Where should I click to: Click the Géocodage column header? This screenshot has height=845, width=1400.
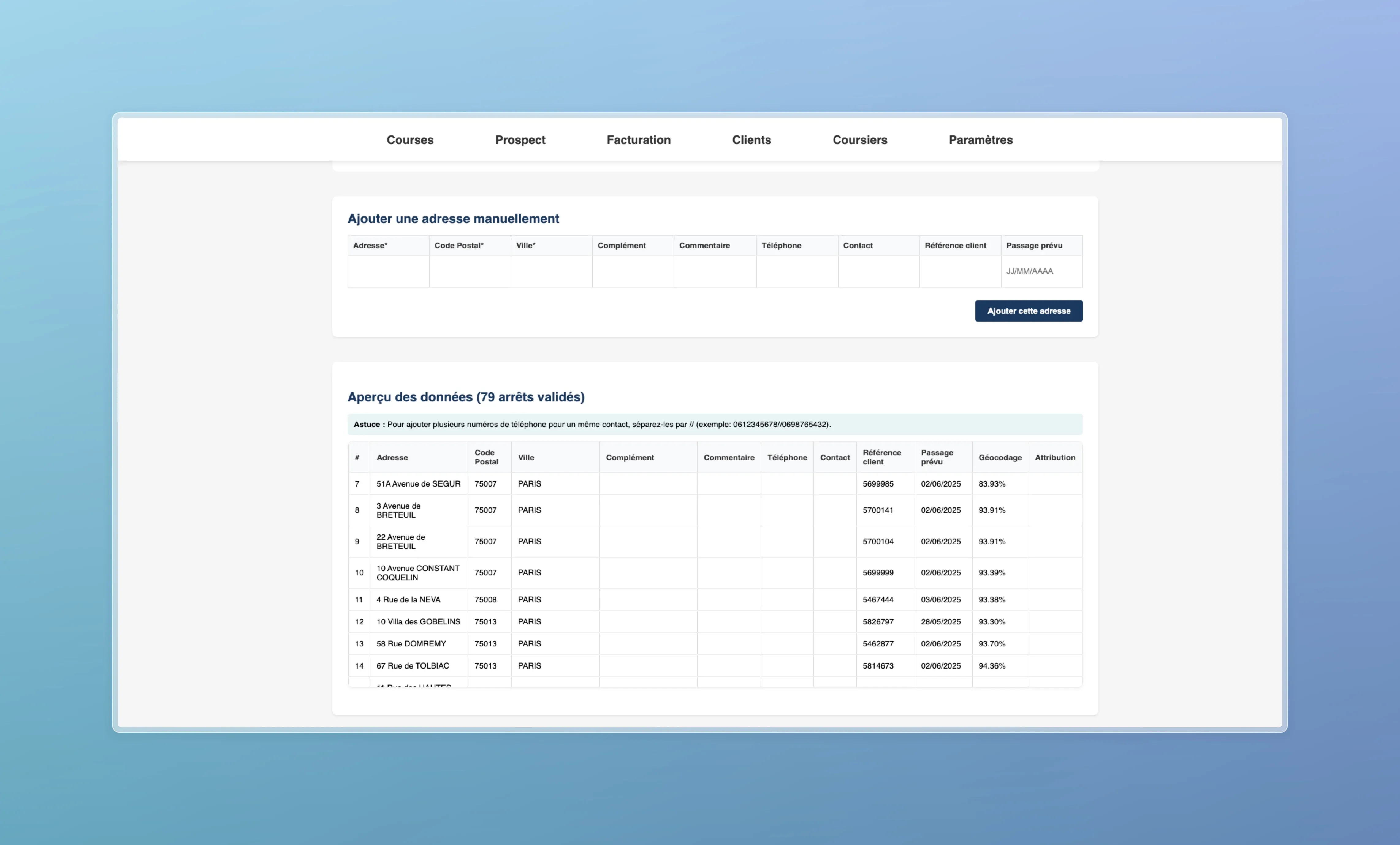point(999,457)
